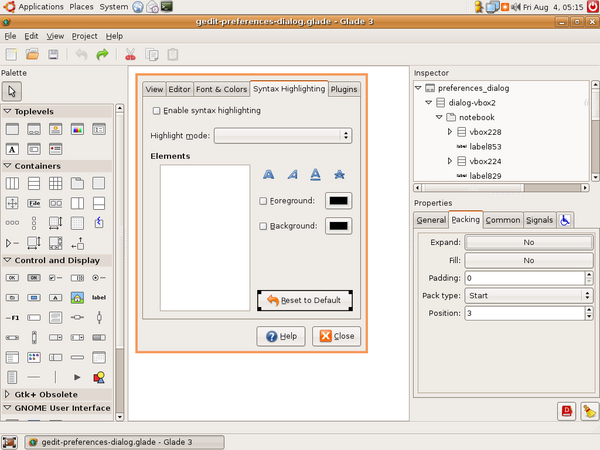Redo with the green arrow
Viewport: 600px width, 450px height.
point(102,54)
